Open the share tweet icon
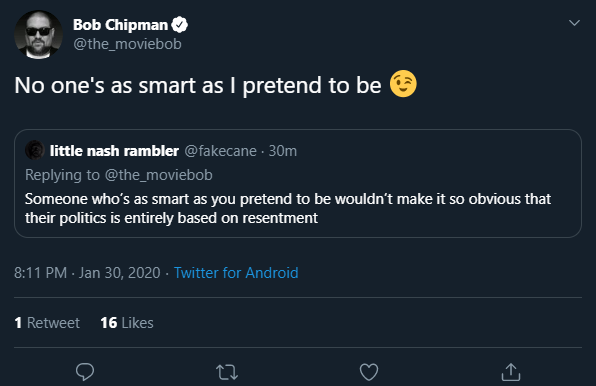 (x=511, y=372)
